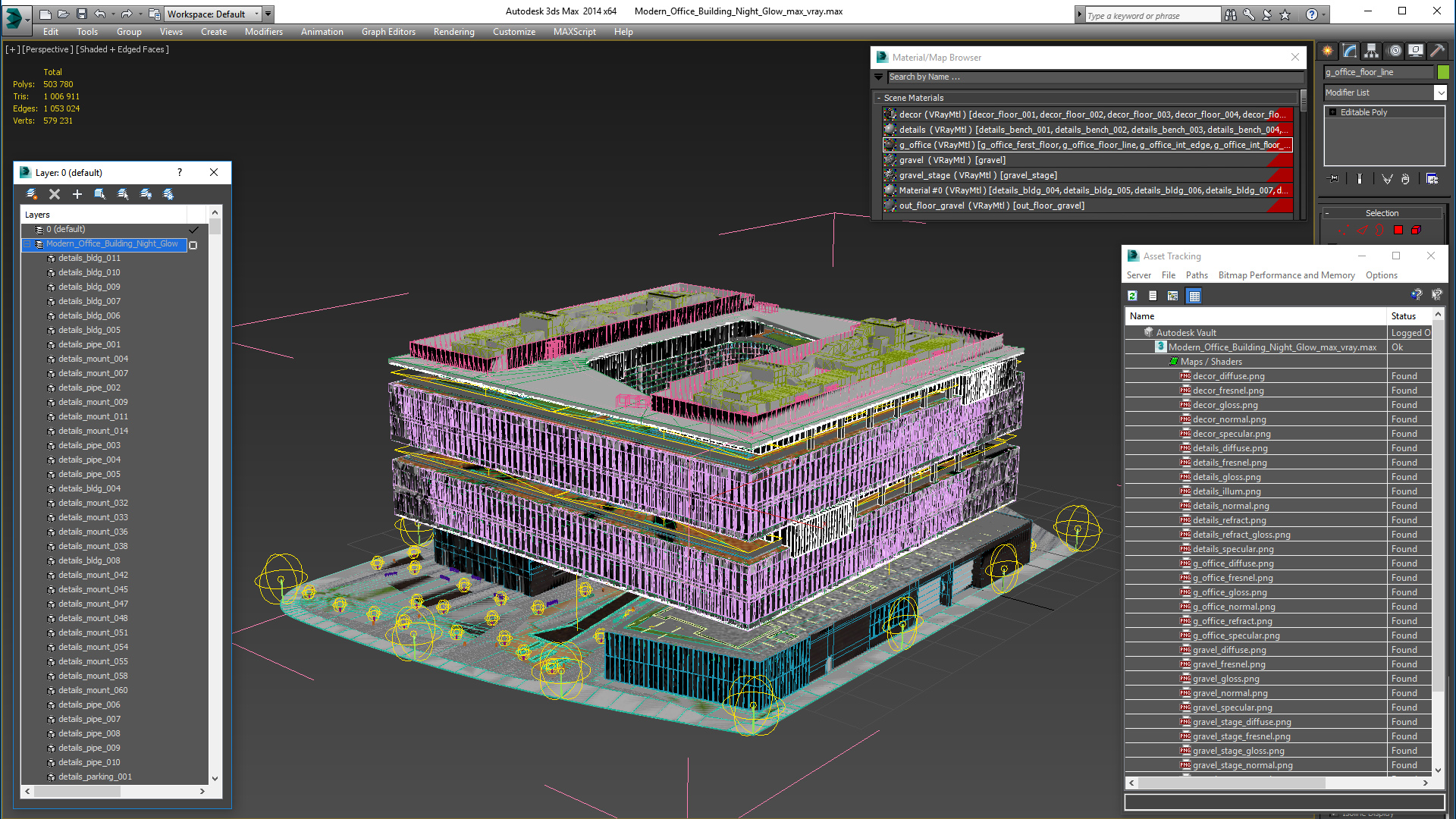
Task: Click binoculars search icon in InfoCenter
Action: pos(1231,14)
